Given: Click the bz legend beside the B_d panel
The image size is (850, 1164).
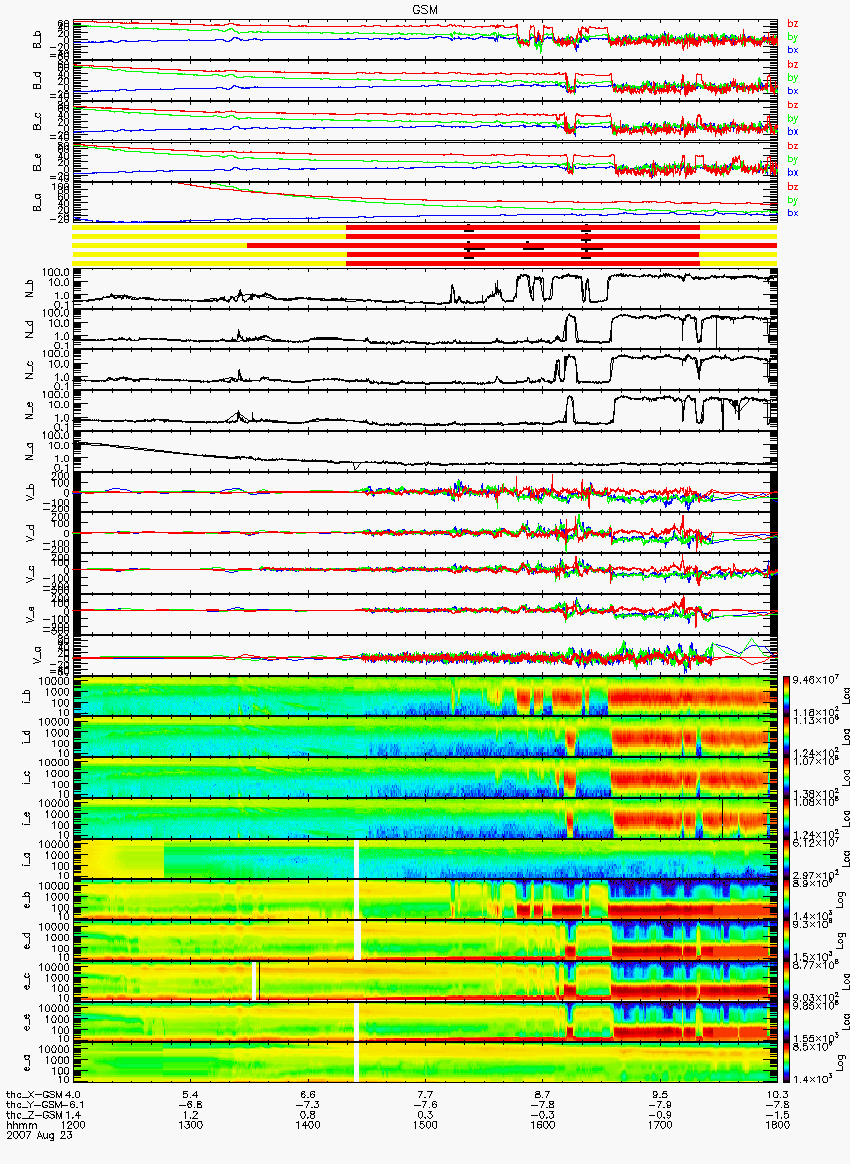Looking at the screenshot, I should (x=792, y=65).
